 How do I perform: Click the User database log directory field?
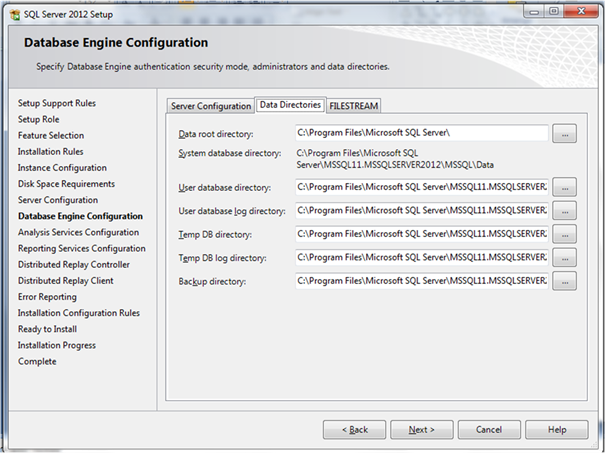(422, 211)
